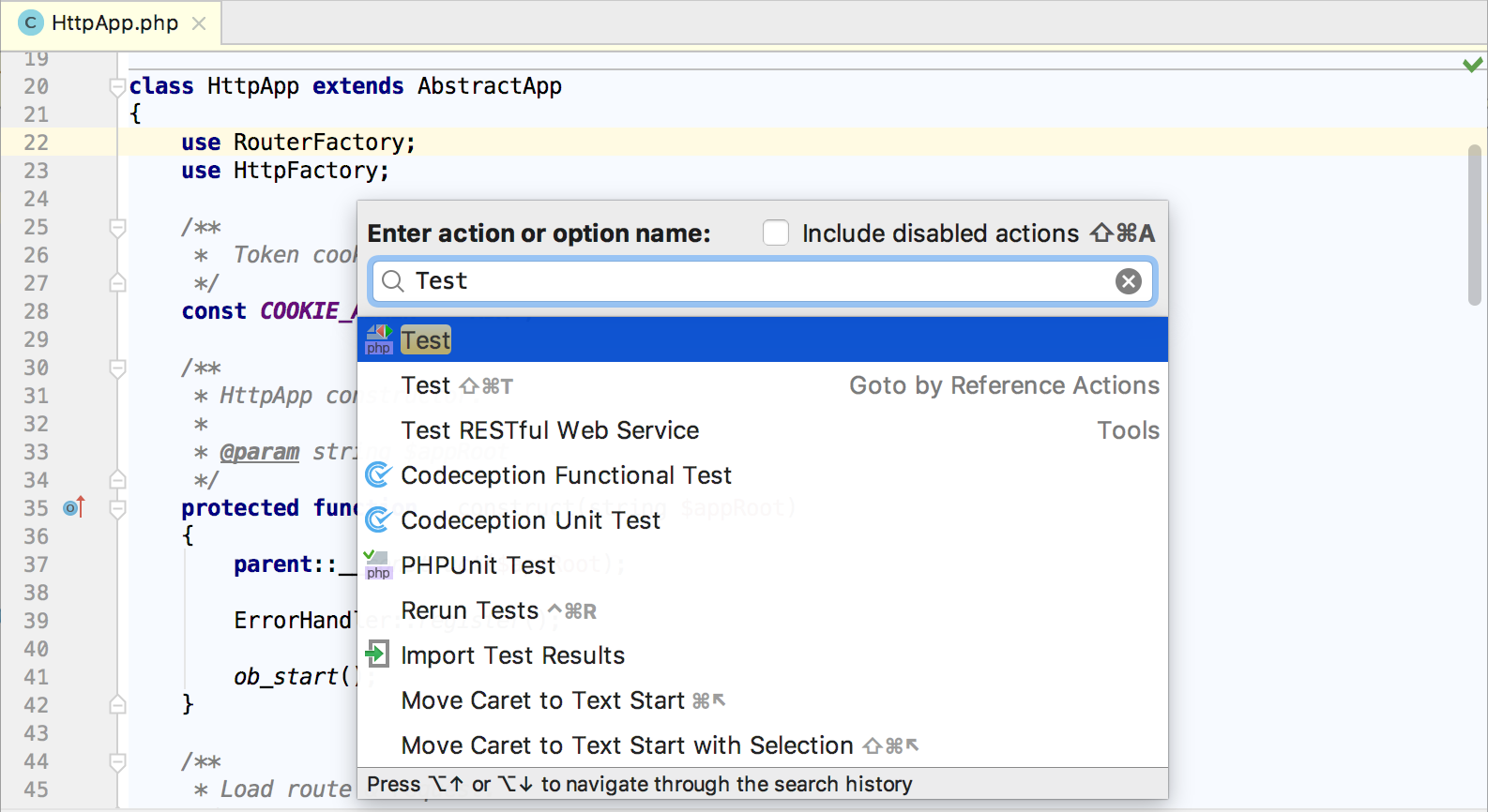Click fold end marker at line 42
Image resolution: width=1488 pixels, height=812 pixels.
pyautogui.click(x=118, y=704)
